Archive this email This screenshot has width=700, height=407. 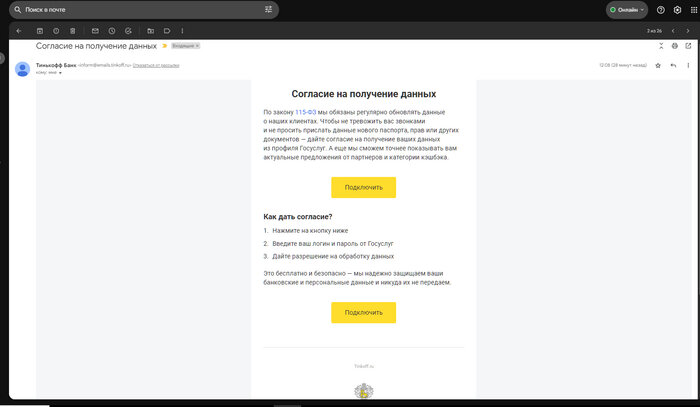[40, 31]
